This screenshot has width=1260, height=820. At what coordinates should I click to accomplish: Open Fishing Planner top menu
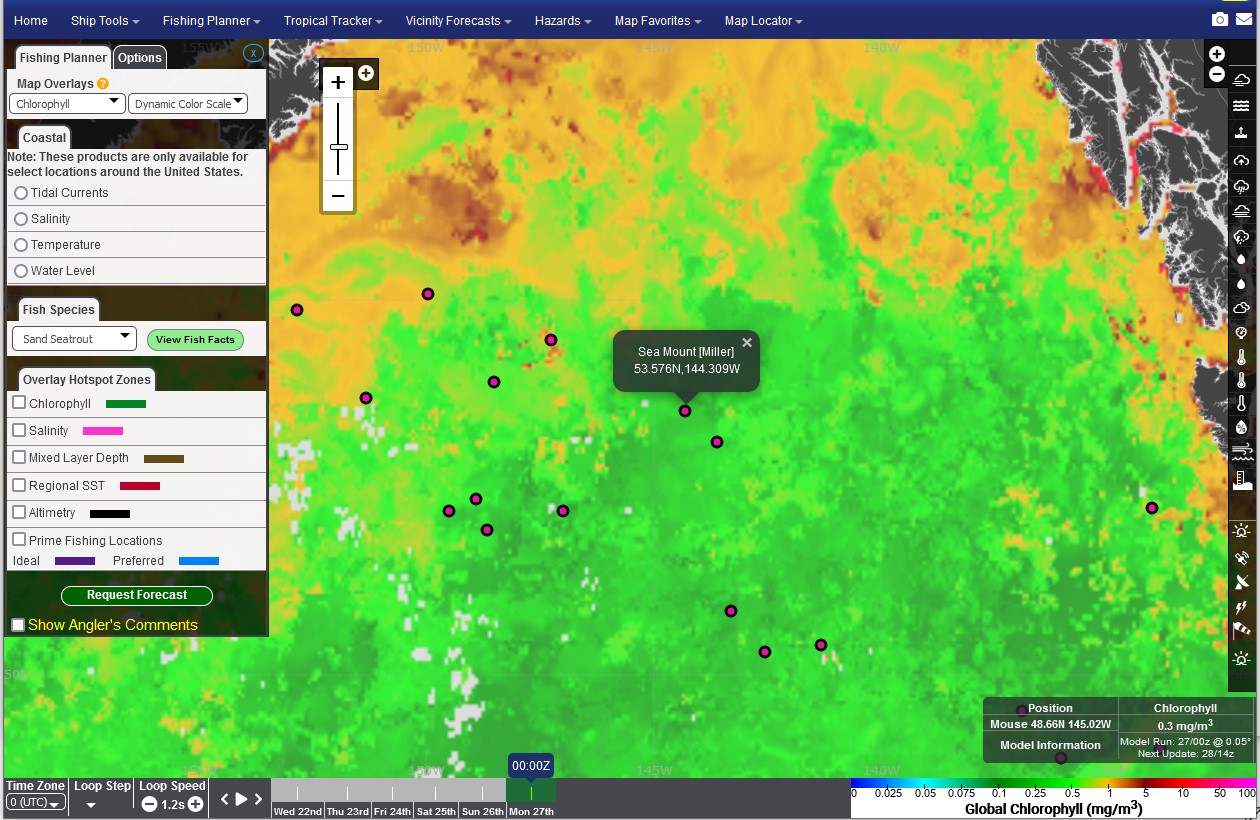coord(211,21)
